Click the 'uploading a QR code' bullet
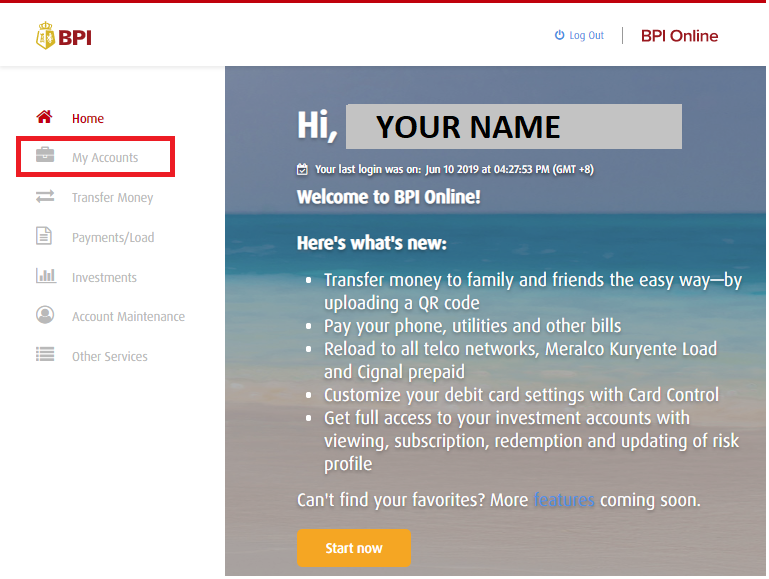The width and height of the screenshot is (769, 579). 533,291
